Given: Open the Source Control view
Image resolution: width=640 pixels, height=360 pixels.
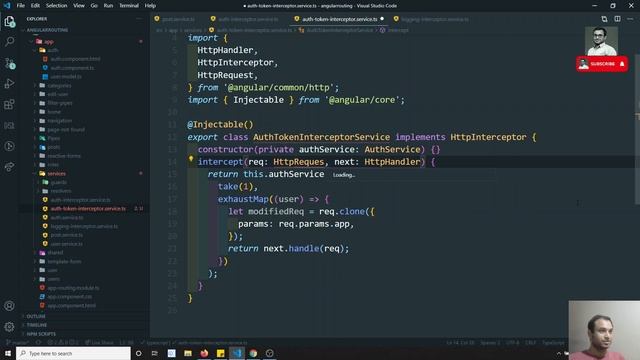Looking at the screenshot, I should coord(9,63).
